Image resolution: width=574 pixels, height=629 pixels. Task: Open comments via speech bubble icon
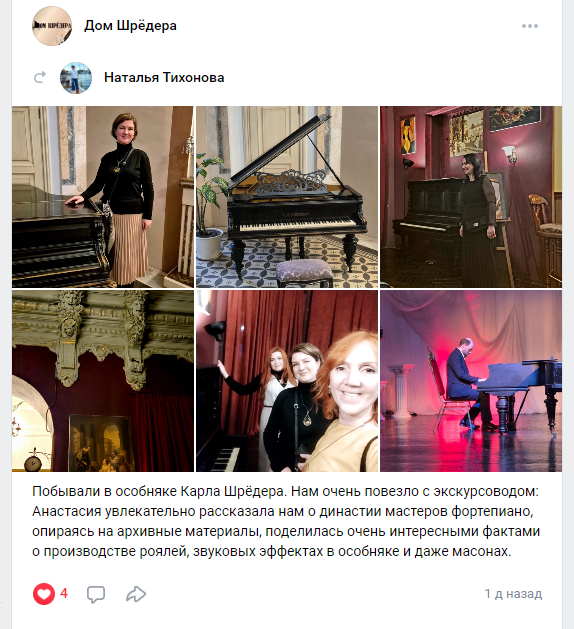(96, 594)
